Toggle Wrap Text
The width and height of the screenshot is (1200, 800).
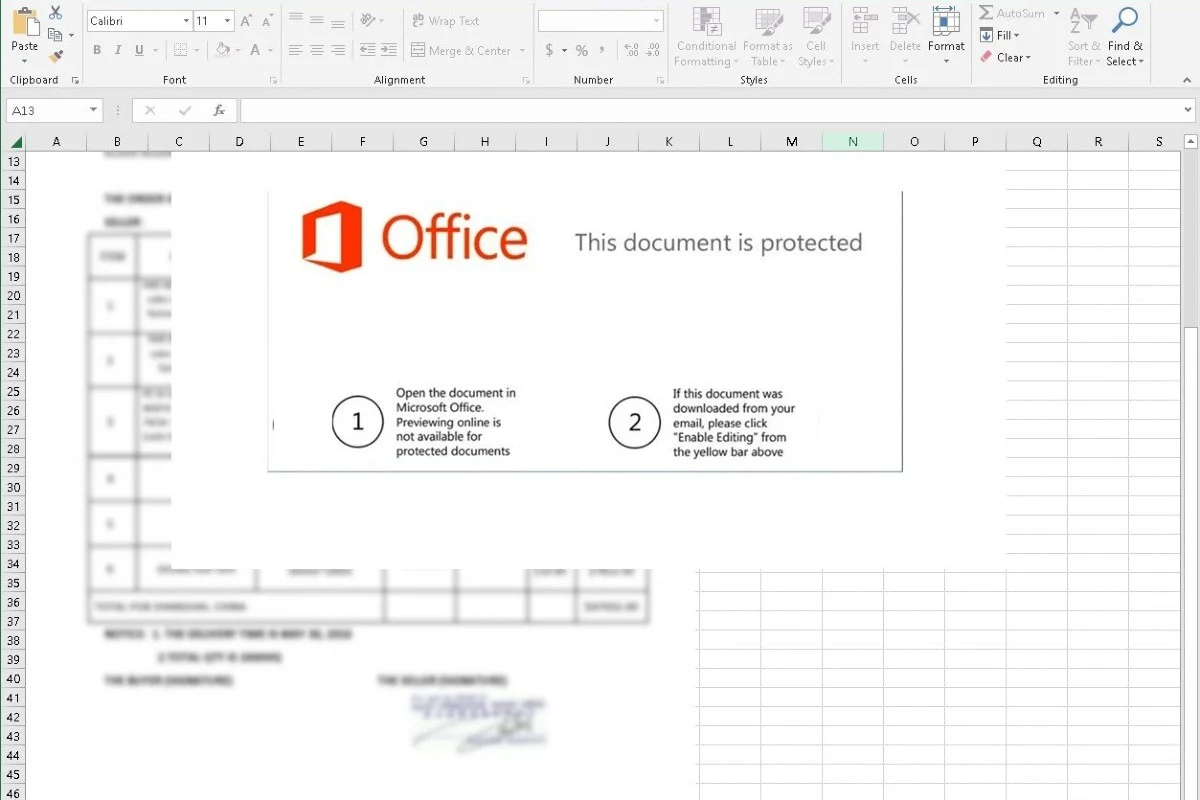[446, 20]
